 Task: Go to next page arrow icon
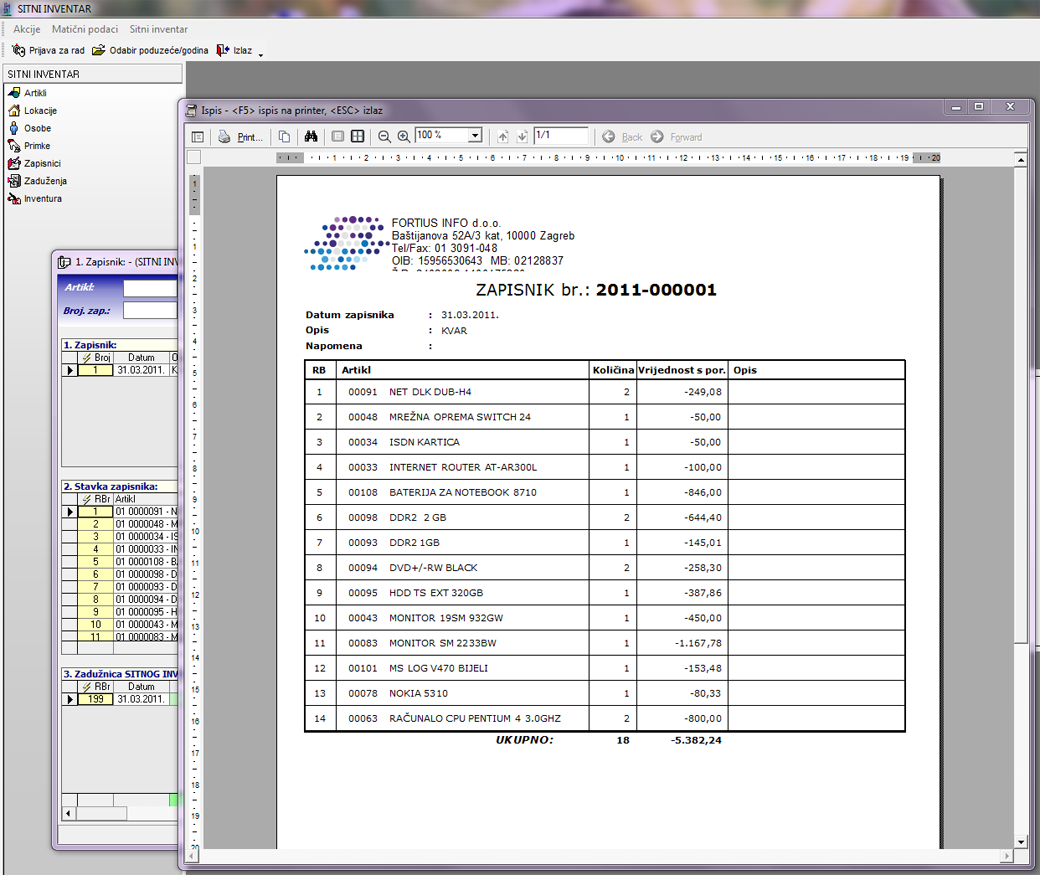pyautogui.click(x=522, y=137)
